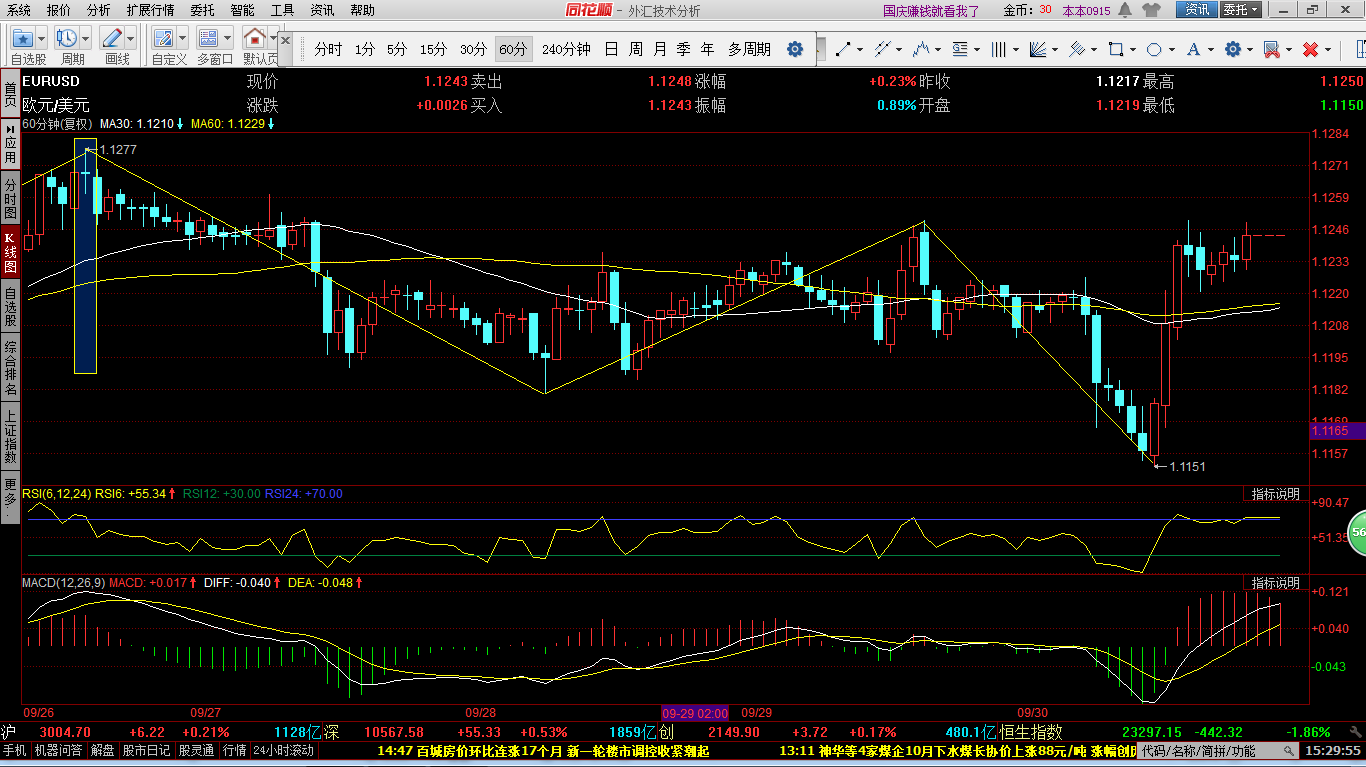The width and height of the screenshot is (1366, 767).
Task: Open the 报价 menu
Action: 58,10
